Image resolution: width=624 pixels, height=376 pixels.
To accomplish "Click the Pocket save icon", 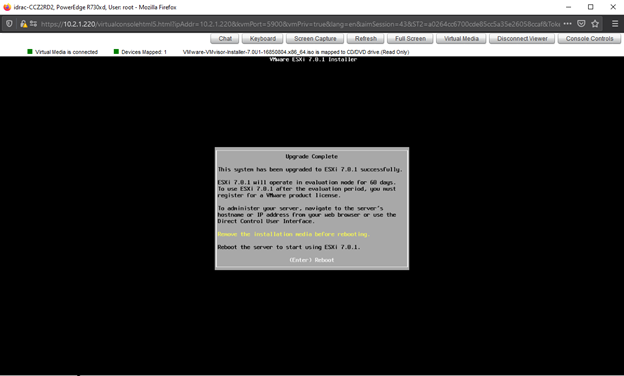I will (x=581, y=24).
